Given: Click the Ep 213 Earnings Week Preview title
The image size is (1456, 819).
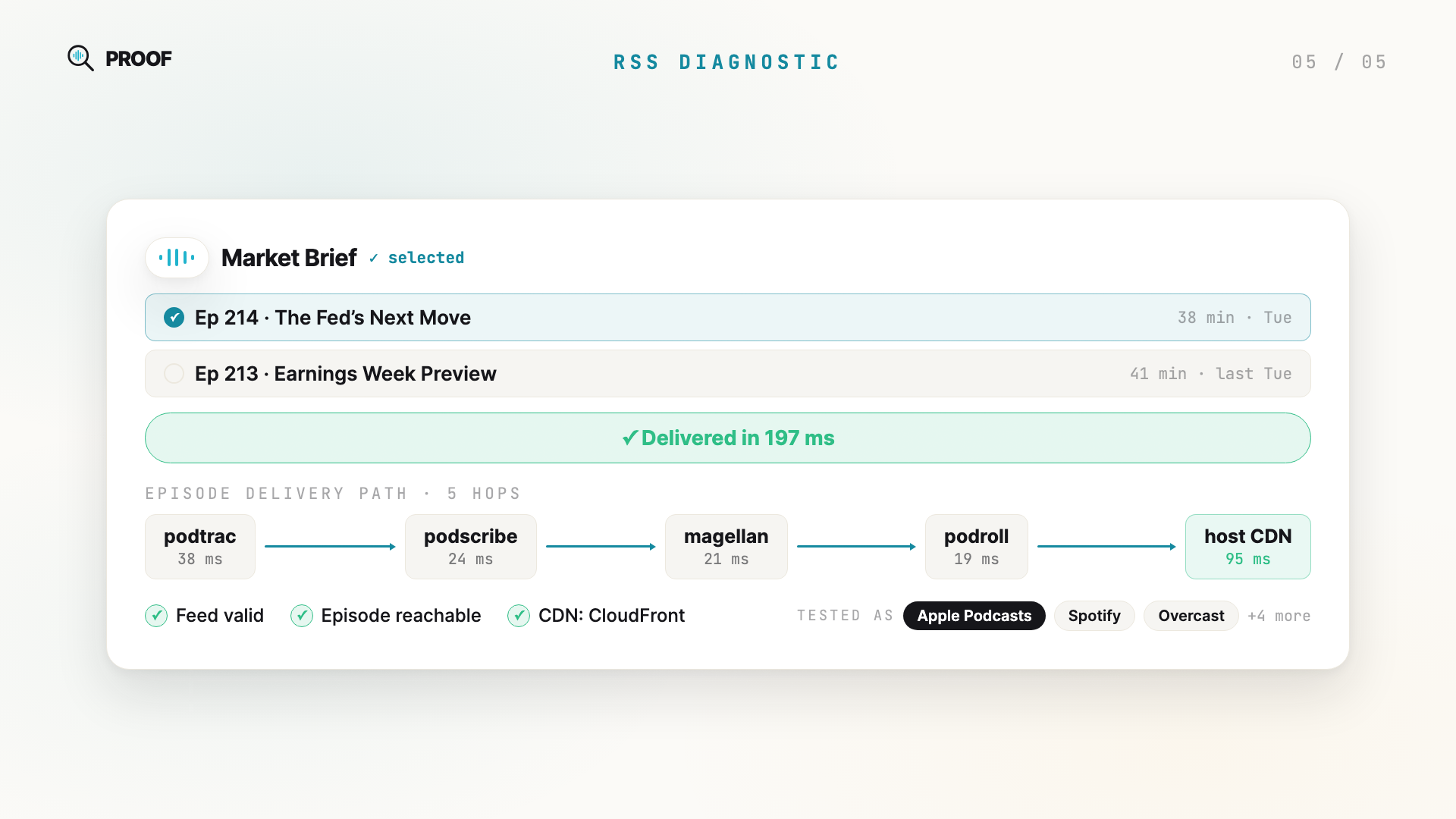Looking at the screenshot, I should pos(346,374).
